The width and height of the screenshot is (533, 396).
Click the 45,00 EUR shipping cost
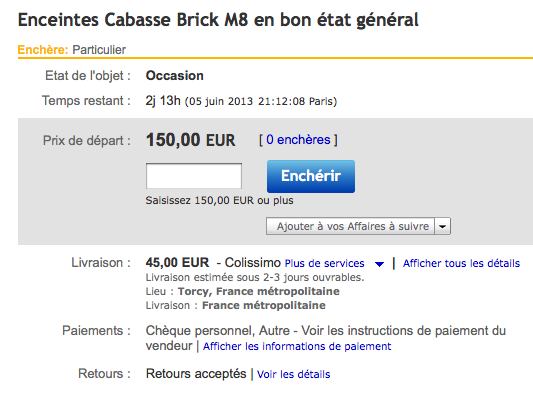point(177,263)
